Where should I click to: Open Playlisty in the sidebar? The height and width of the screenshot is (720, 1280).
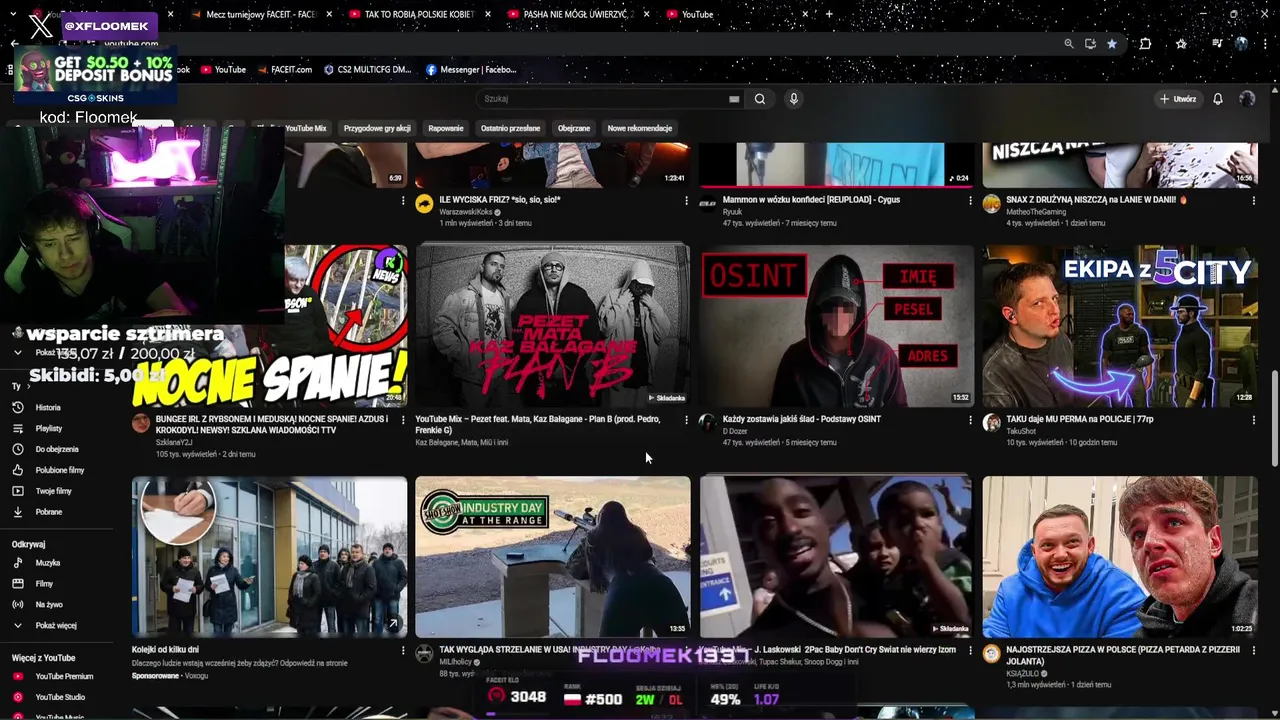tap(48, 428)
